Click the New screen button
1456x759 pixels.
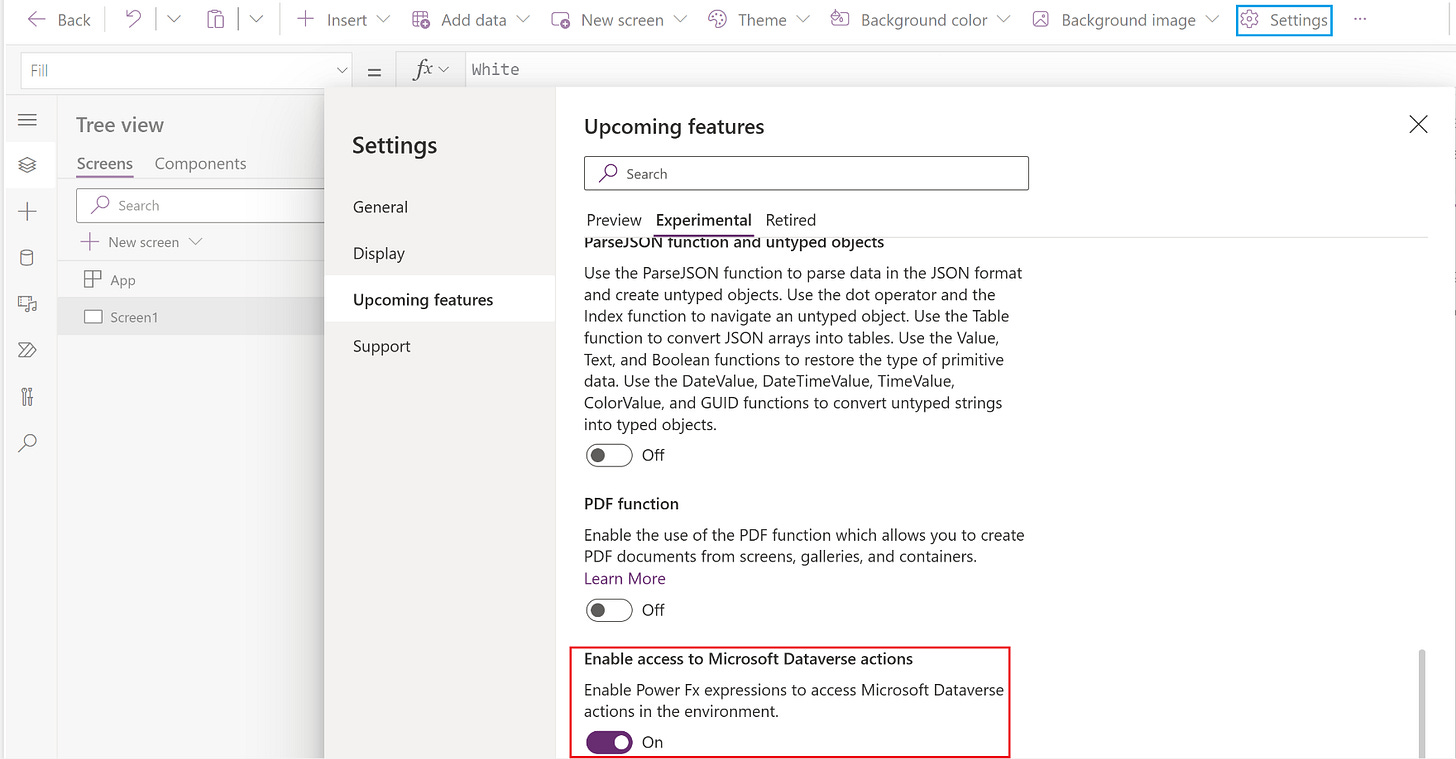pyautogui.click(x=619, y=20)
